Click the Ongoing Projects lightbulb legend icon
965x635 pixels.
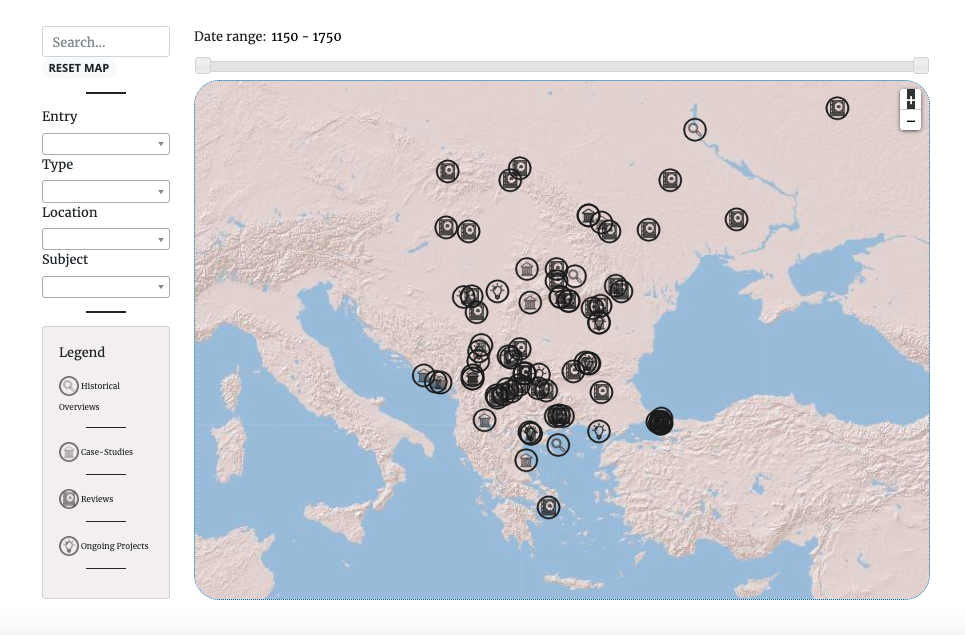tap(69, 546)
